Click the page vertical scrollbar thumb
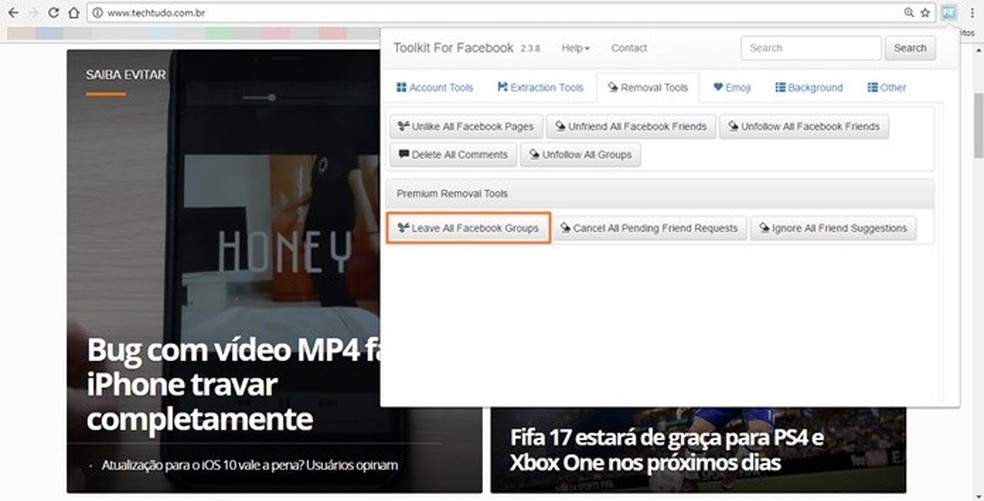Screen dimensions: 984x501 pyautogui.click(x=978, y=126)
